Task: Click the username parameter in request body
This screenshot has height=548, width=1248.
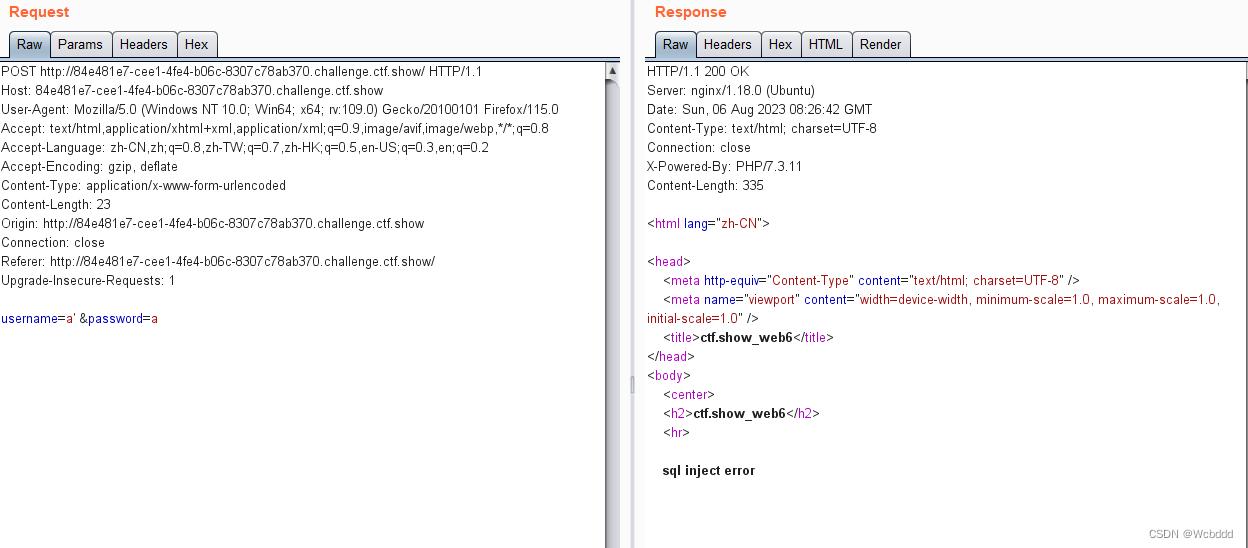Action: coord(29,318)
